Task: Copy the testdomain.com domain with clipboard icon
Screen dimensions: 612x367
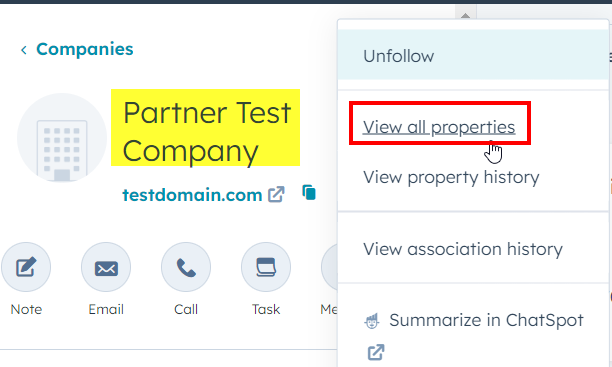Action: click(x=309, y=193)
